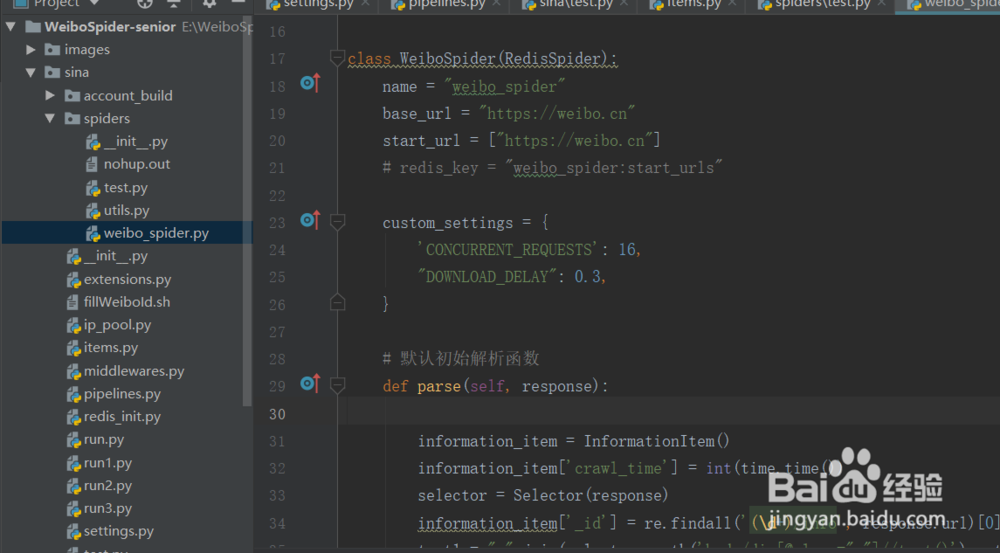Switch to the items.py editor tab
1000x553 pixels.
(x=693, y=4)
